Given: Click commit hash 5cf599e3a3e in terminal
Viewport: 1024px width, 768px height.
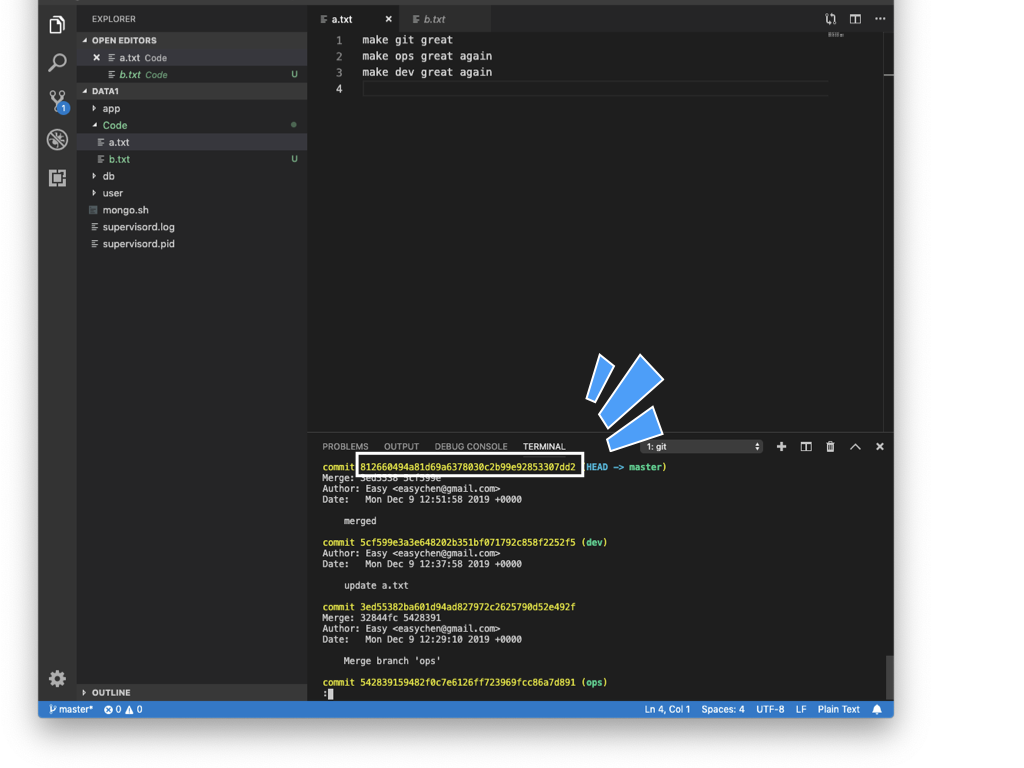Looking at the screenshot, I should click(x=468, y=543).
